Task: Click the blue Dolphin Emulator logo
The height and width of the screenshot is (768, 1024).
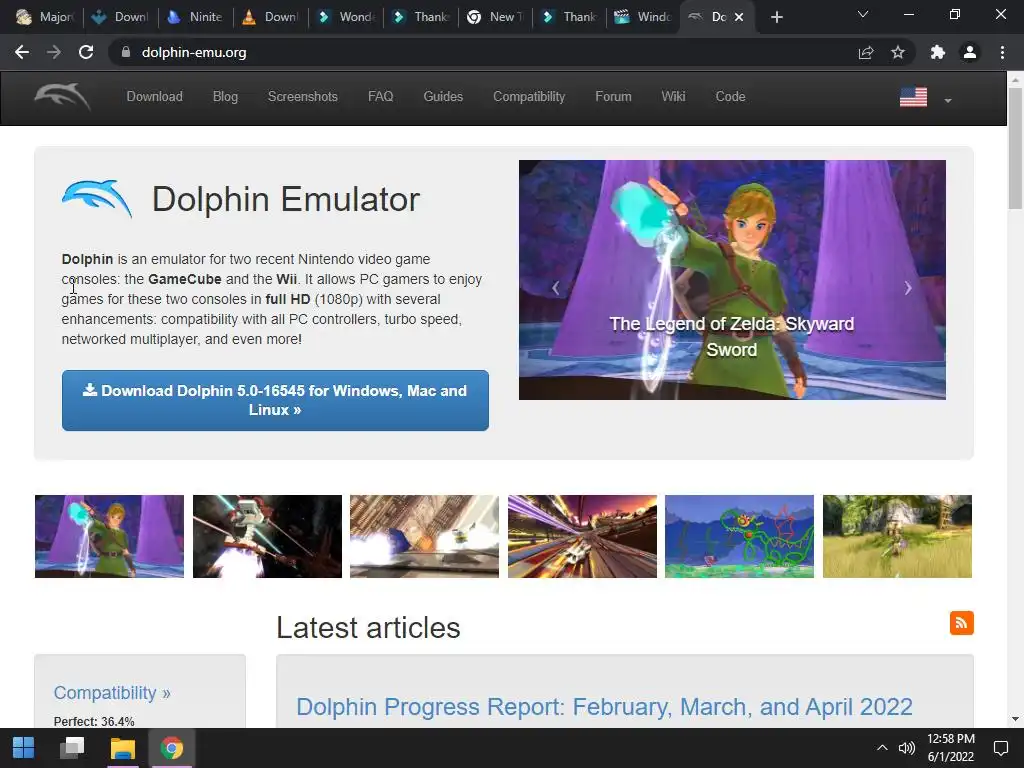Action: [97, 199]
